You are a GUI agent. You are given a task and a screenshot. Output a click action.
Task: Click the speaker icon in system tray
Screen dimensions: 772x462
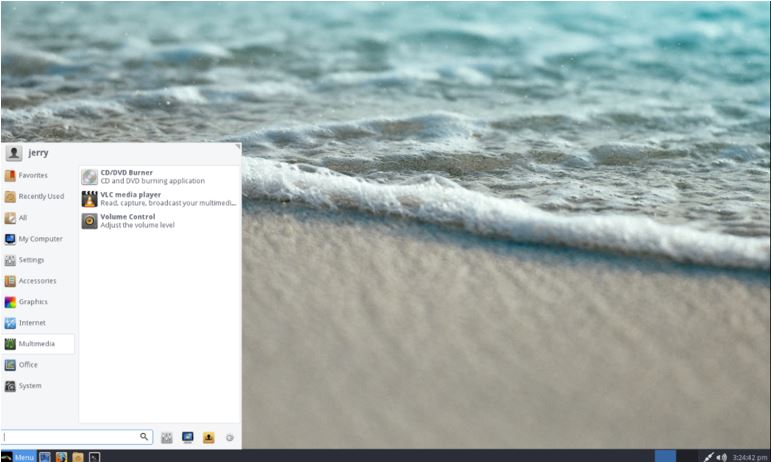[x=721, y=457]
